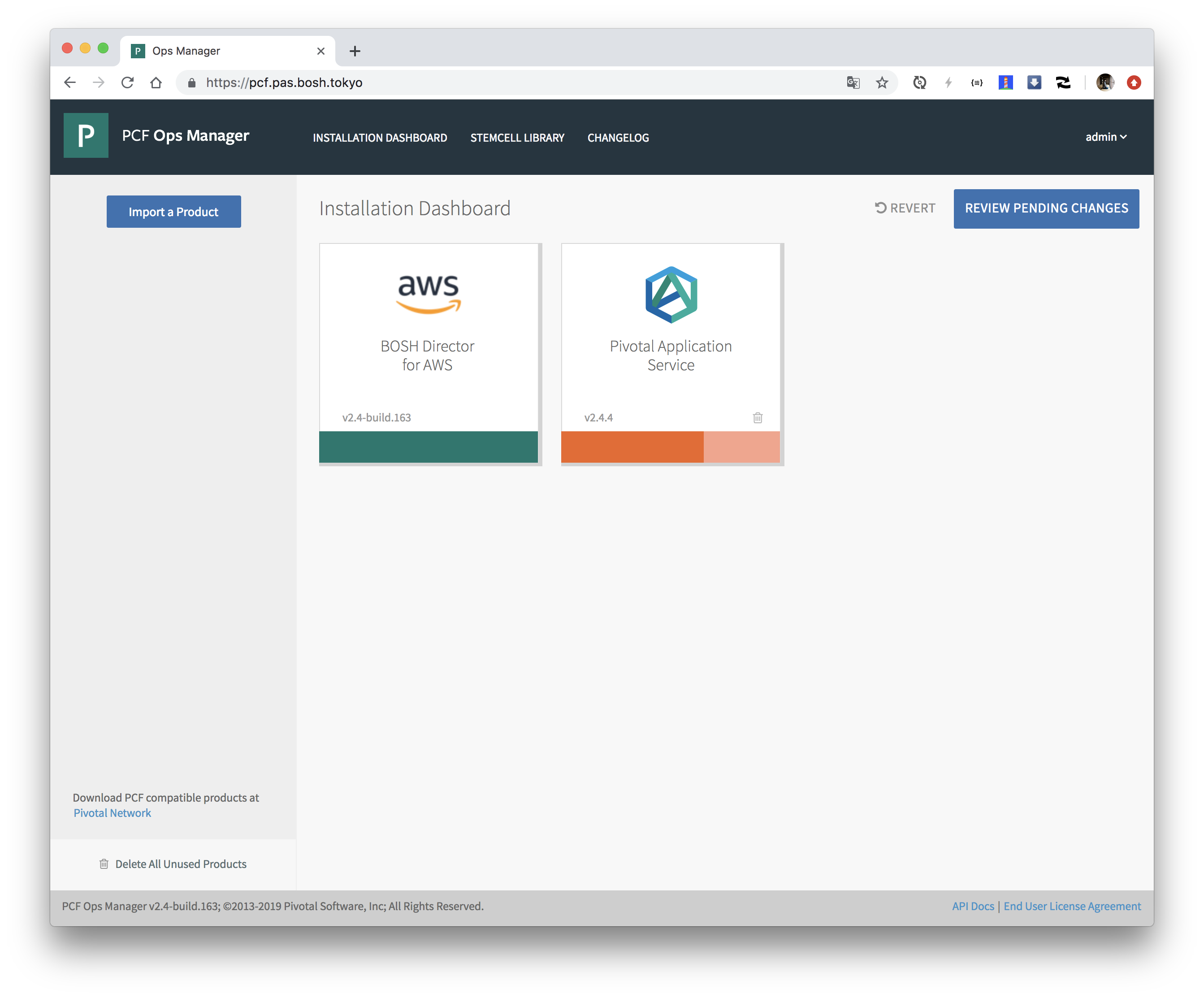Go to the Changelog page

[618, 138]
